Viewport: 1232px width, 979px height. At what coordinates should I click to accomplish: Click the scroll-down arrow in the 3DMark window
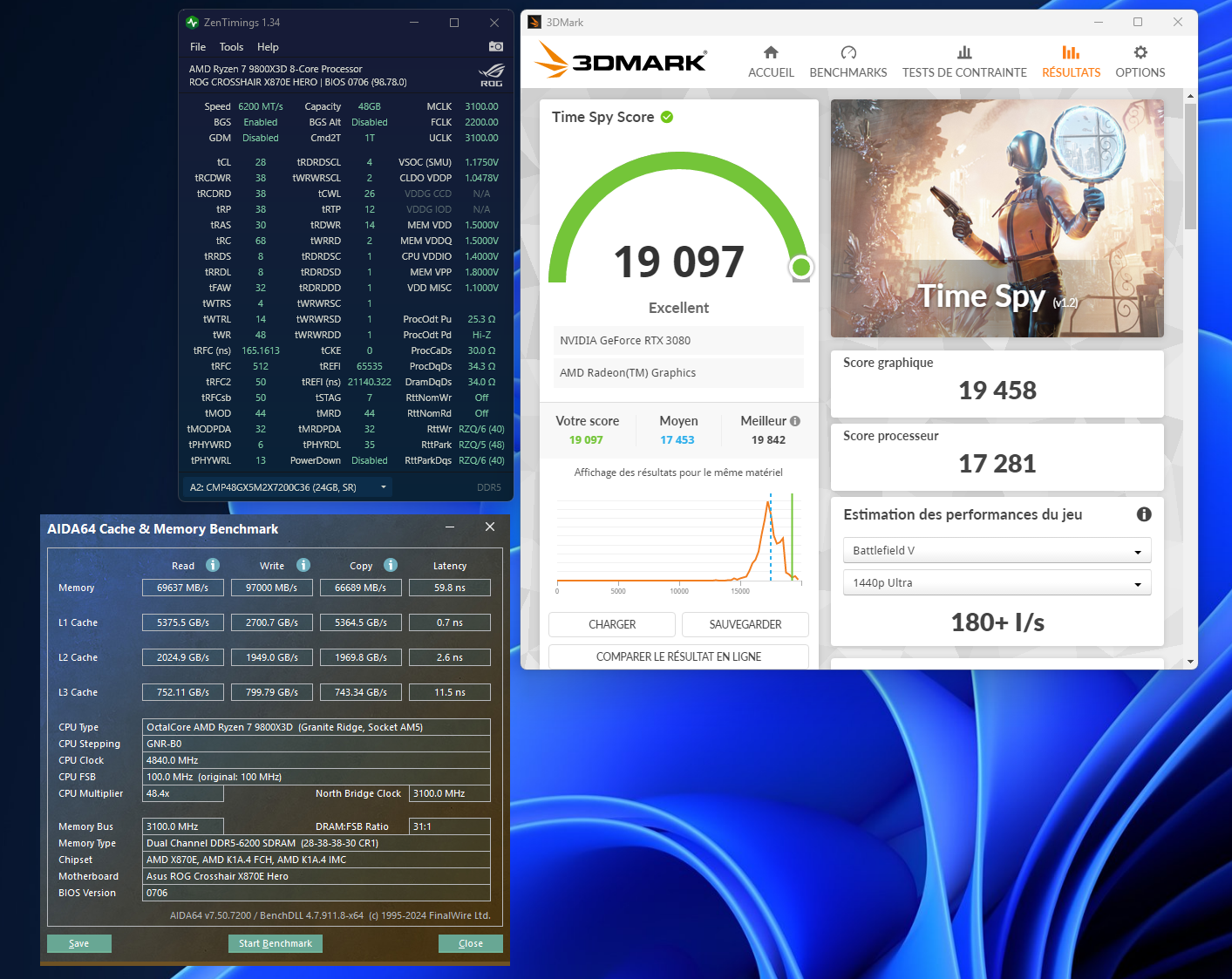[1190, 663]
